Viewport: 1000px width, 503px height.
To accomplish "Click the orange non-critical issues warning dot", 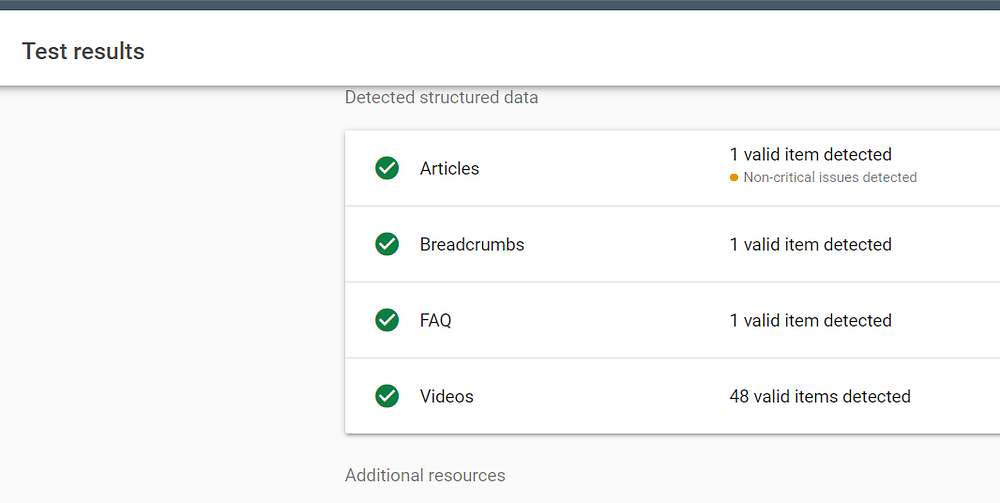I will pos(734,177).
